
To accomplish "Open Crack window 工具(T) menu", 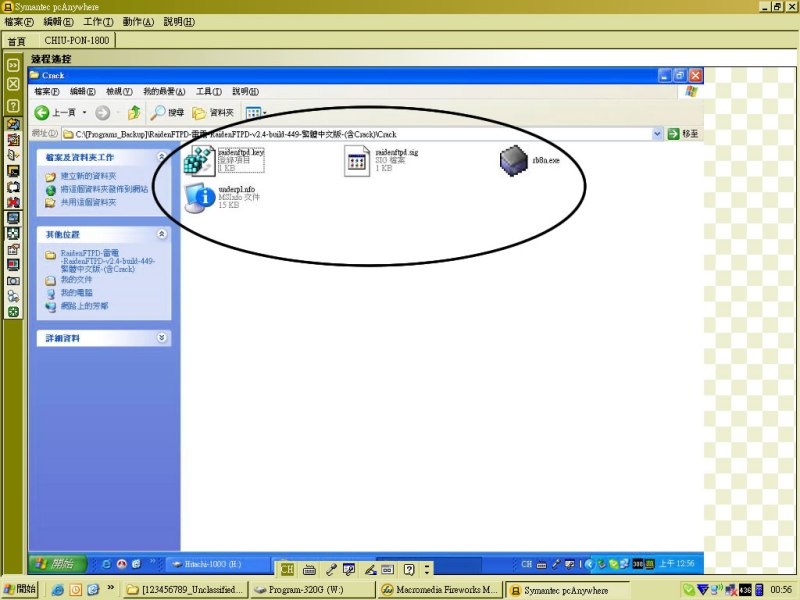I will (209, 91).
